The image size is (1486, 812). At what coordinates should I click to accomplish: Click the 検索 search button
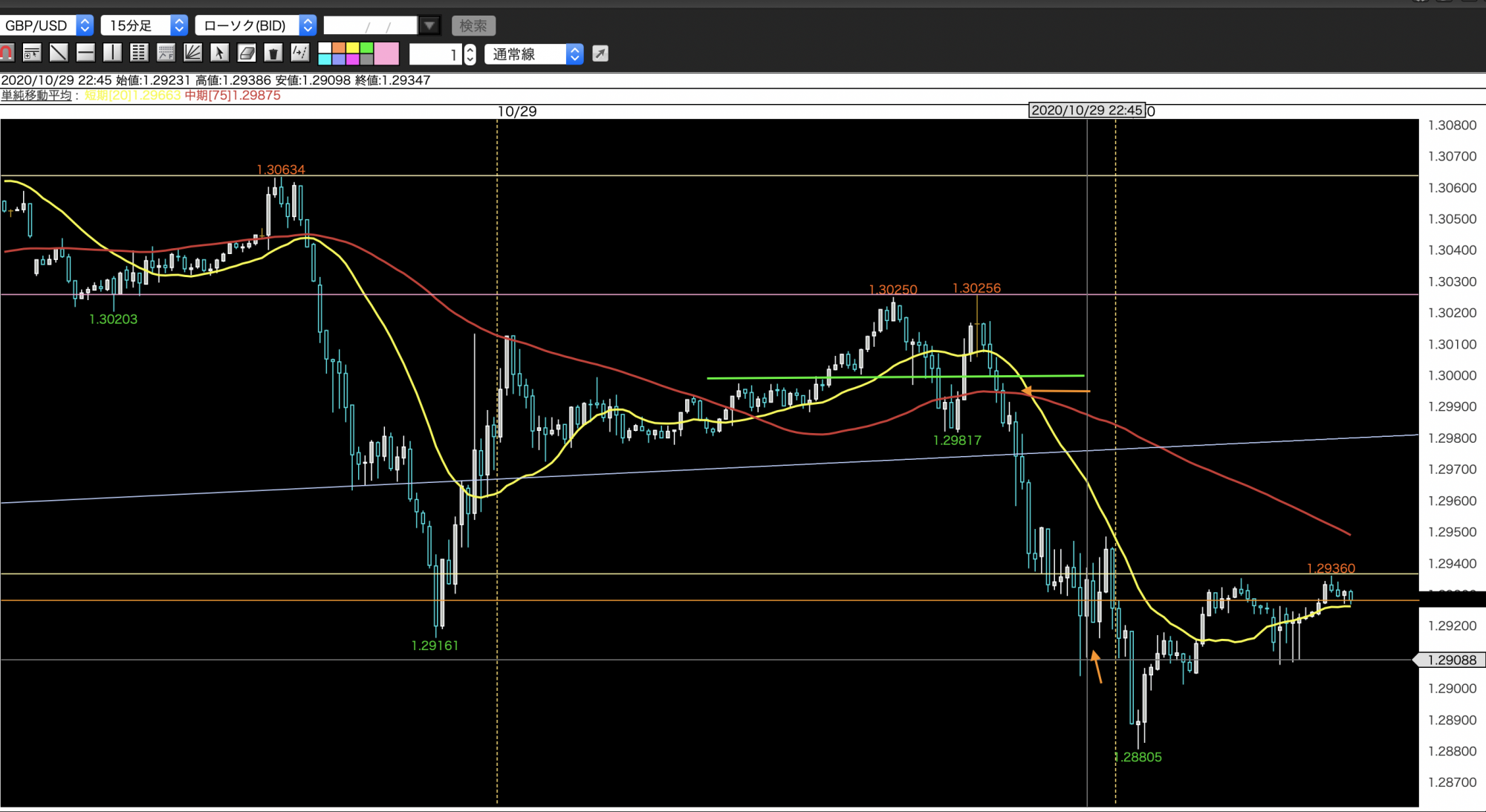[473, 26]
